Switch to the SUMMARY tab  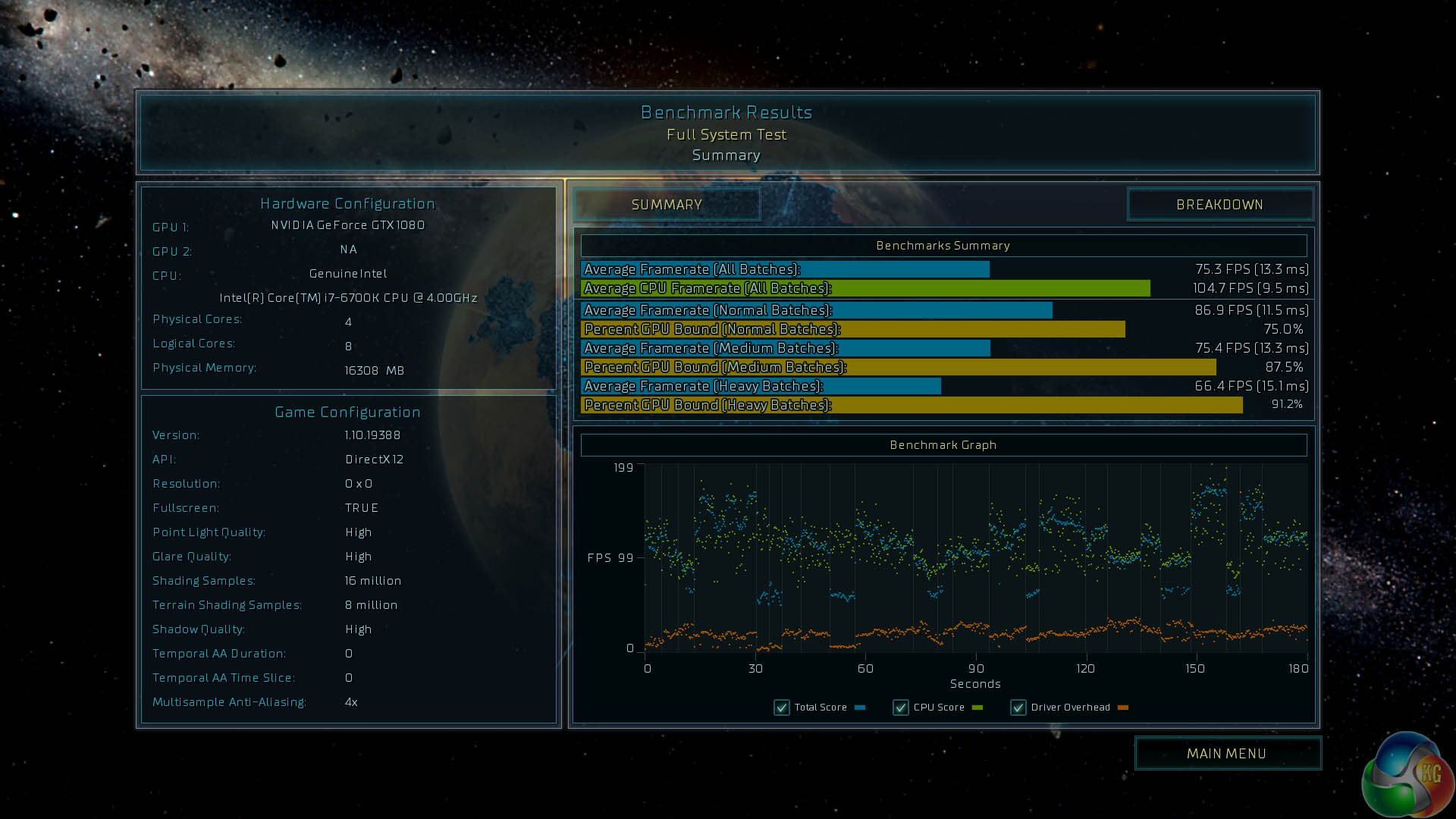click(667, 205)
